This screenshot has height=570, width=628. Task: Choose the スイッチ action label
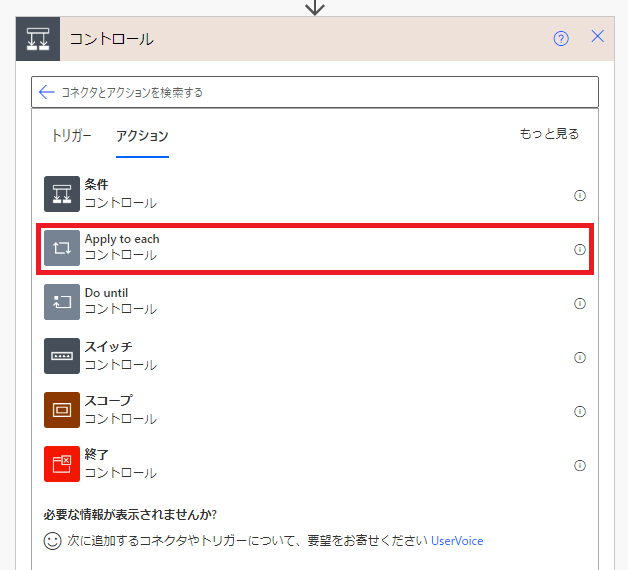(109, 347)
